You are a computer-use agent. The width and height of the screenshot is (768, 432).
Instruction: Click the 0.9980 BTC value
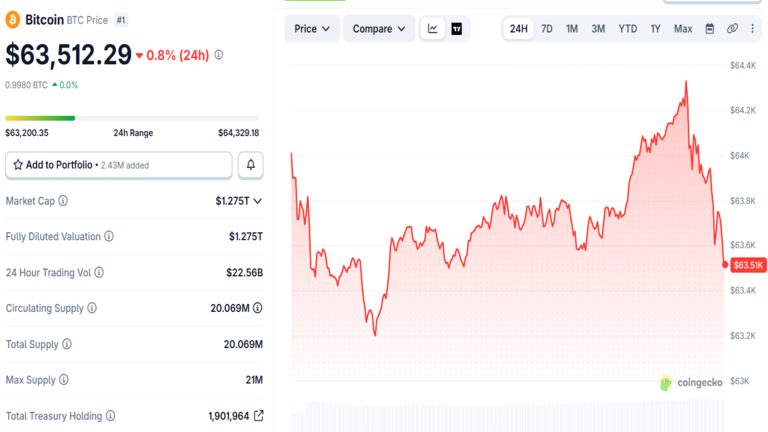26,85
